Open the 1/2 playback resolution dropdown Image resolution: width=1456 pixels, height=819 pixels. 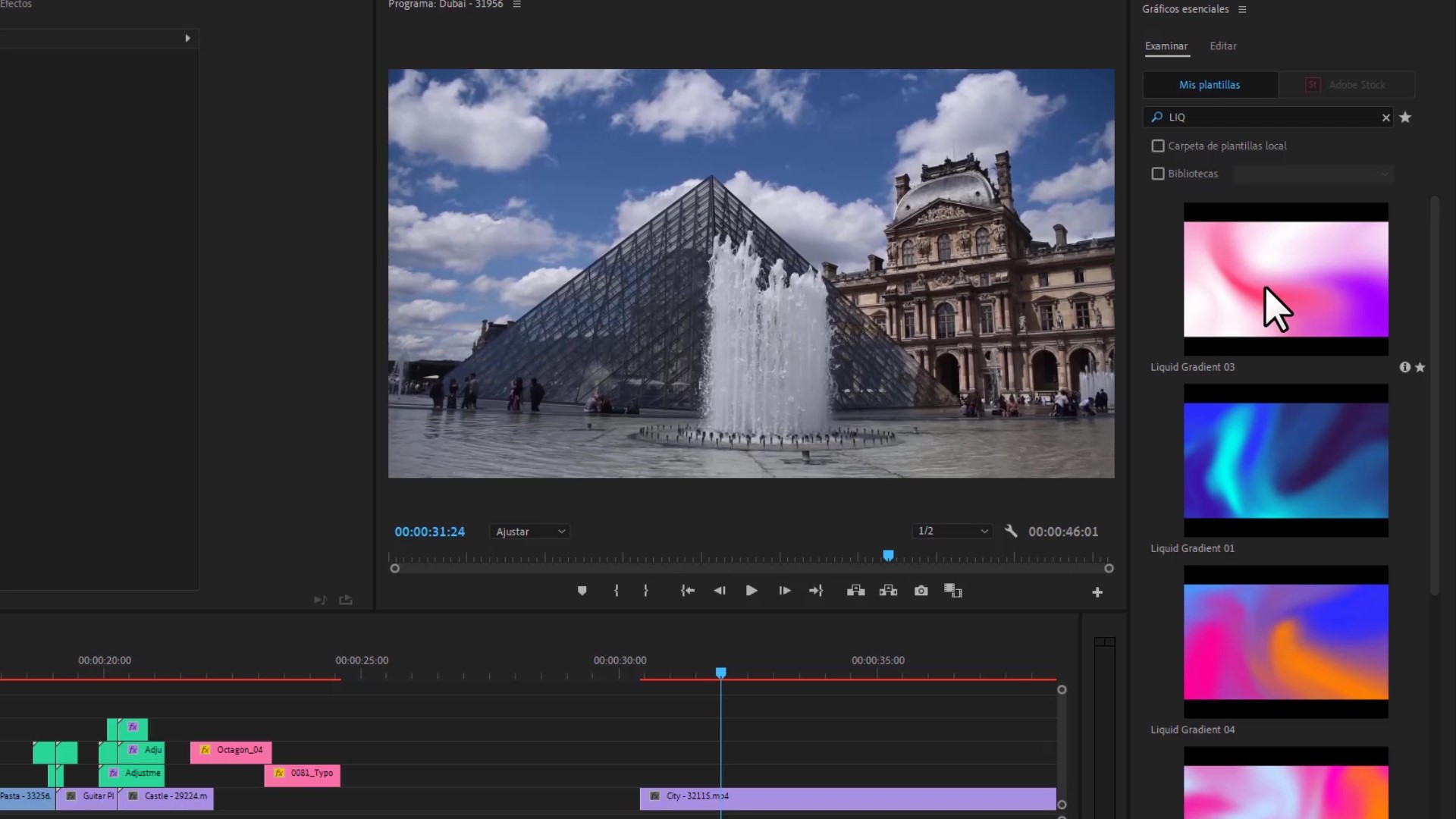tap(952, 531)
